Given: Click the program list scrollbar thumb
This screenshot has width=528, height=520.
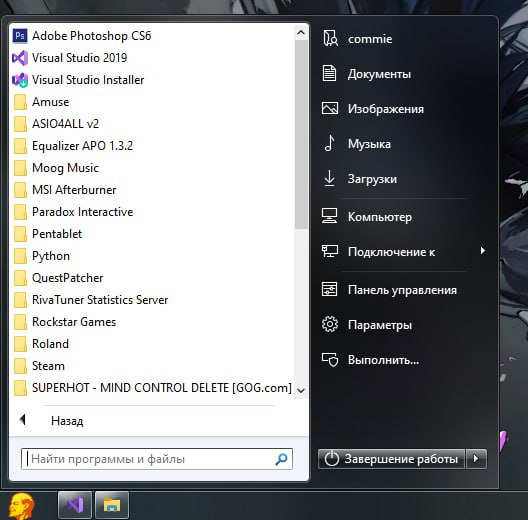Looking at the screenshot, I should tap(301, 135).
